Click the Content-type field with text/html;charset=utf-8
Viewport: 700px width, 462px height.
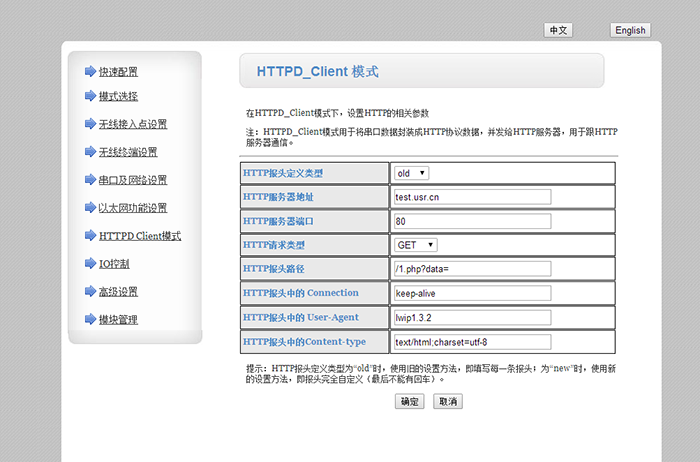pos(472,342)
